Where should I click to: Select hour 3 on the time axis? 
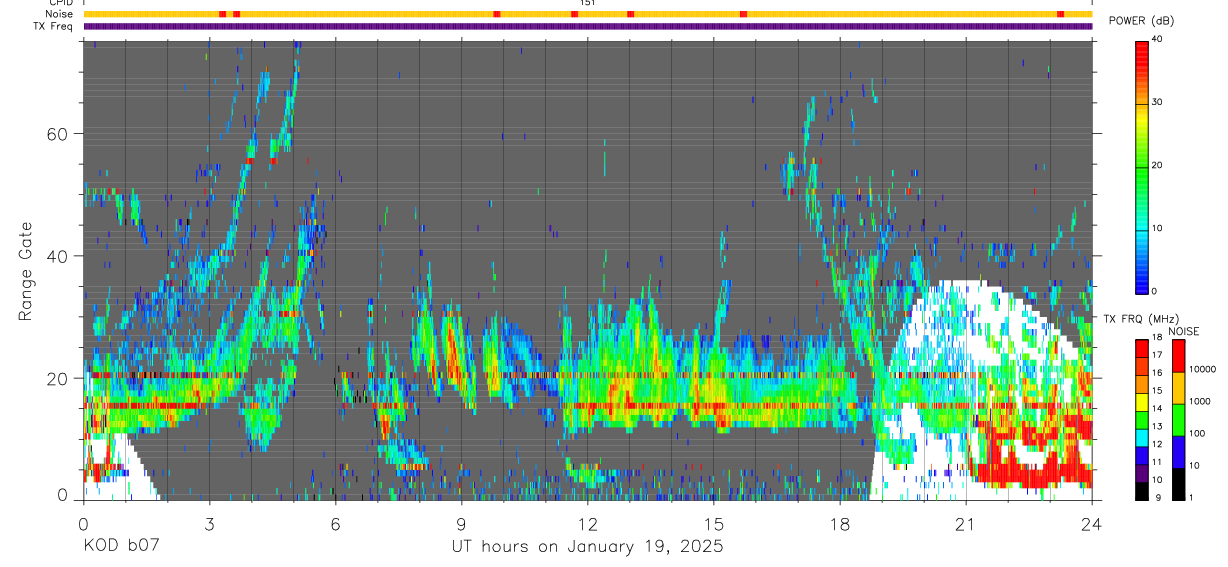[x=209, y=524]
